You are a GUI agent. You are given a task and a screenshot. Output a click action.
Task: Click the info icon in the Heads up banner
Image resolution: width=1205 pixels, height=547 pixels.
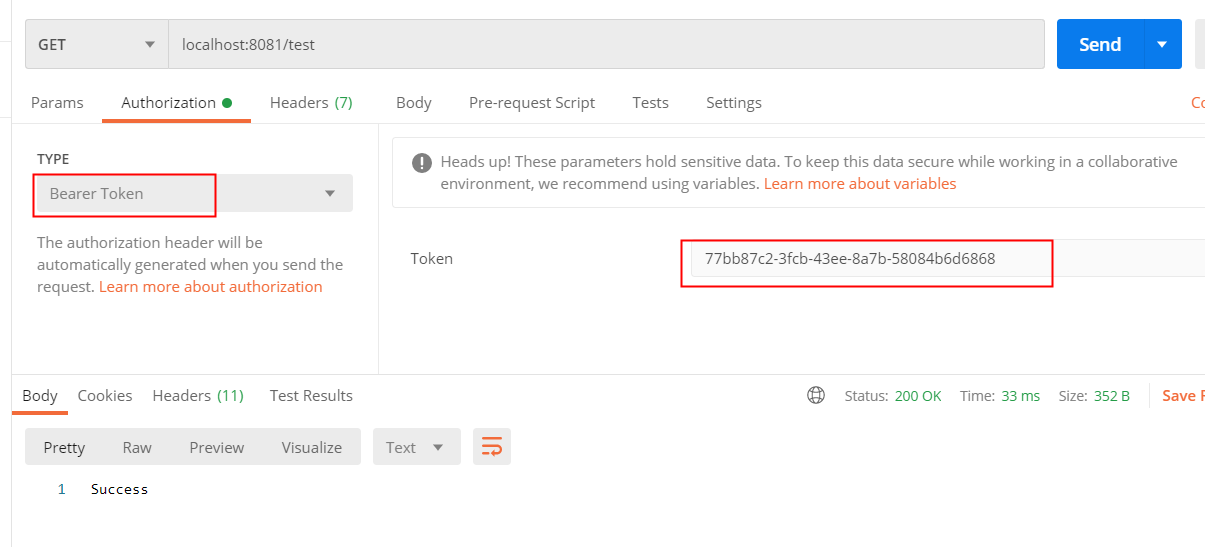click(423, 163)
